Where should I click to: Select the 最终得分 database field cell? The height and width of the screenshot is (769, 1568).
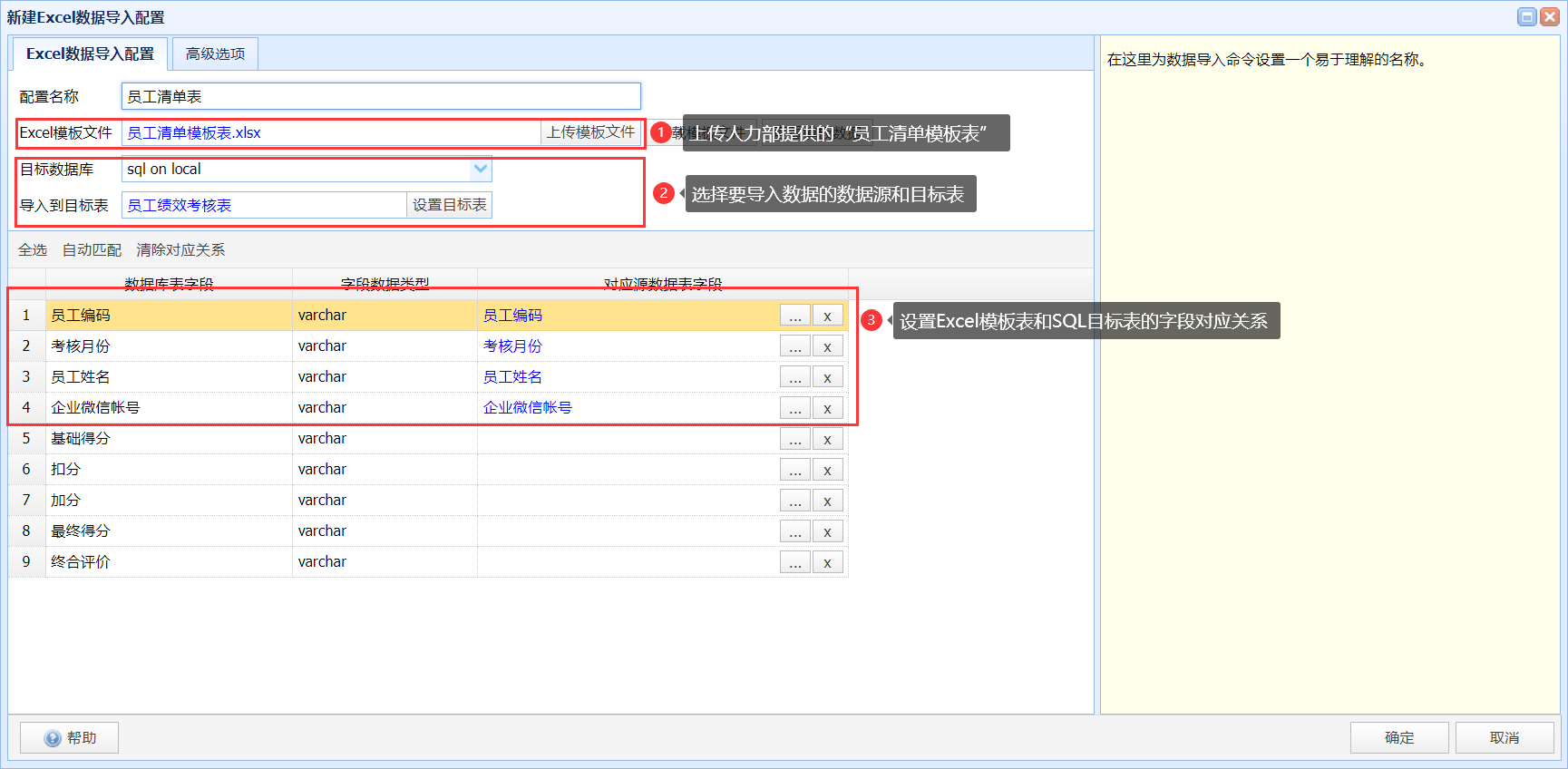tap(169, 531)
